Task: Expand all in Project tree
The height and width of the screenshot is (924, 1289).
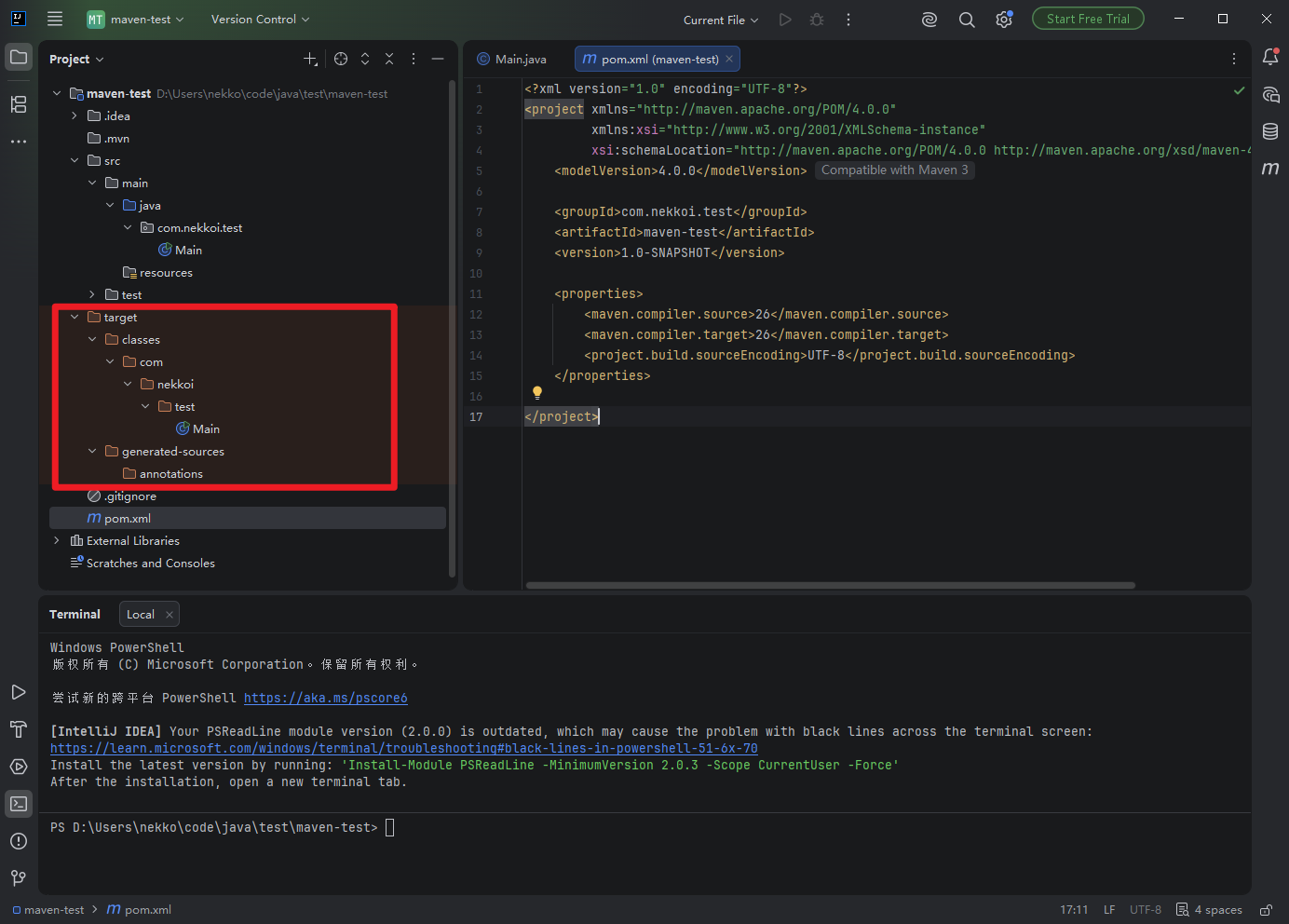Action: coord(365,59)
